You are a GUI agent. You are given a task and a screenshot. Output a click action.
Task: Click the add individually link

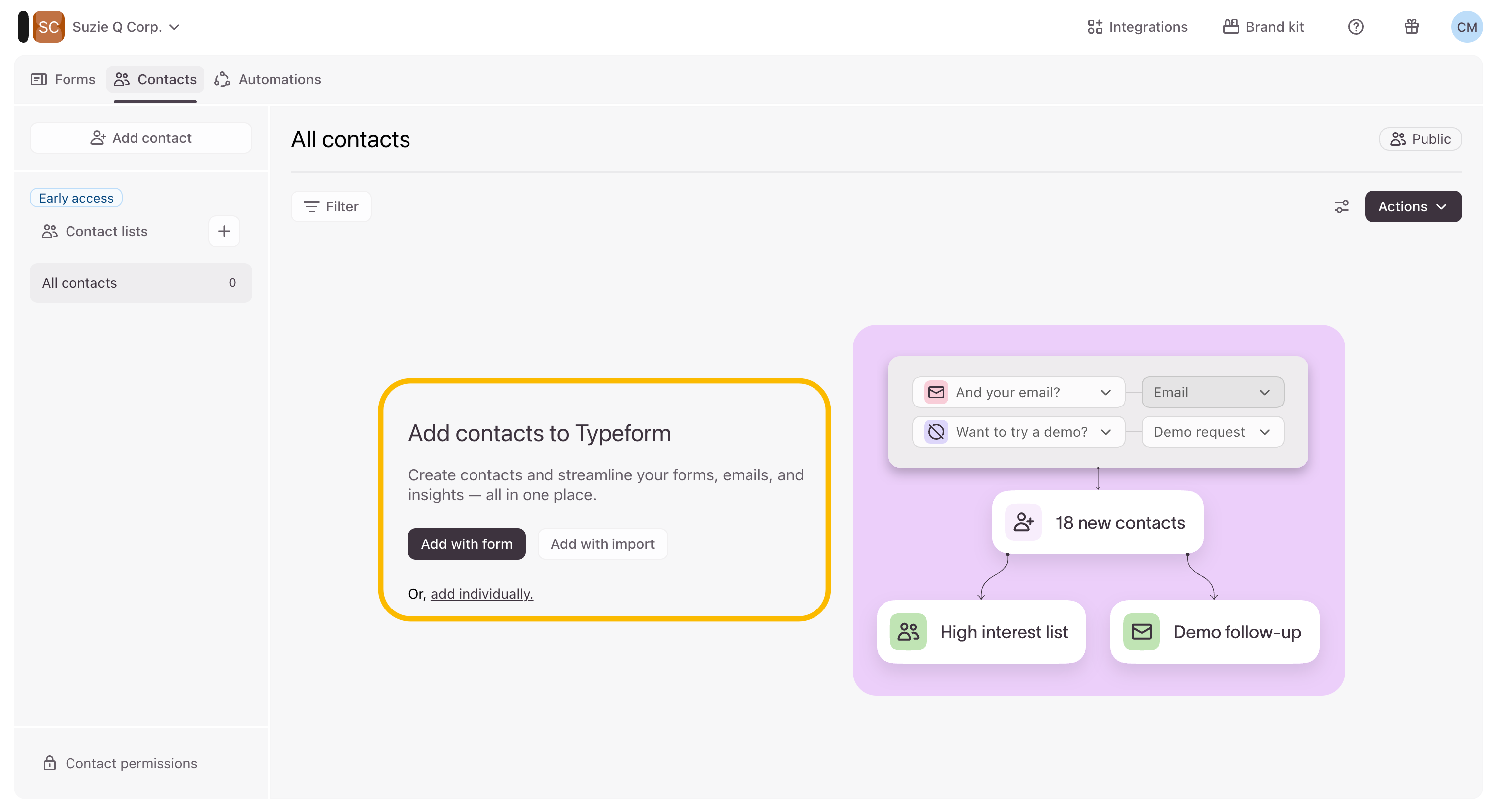[481, 593]
